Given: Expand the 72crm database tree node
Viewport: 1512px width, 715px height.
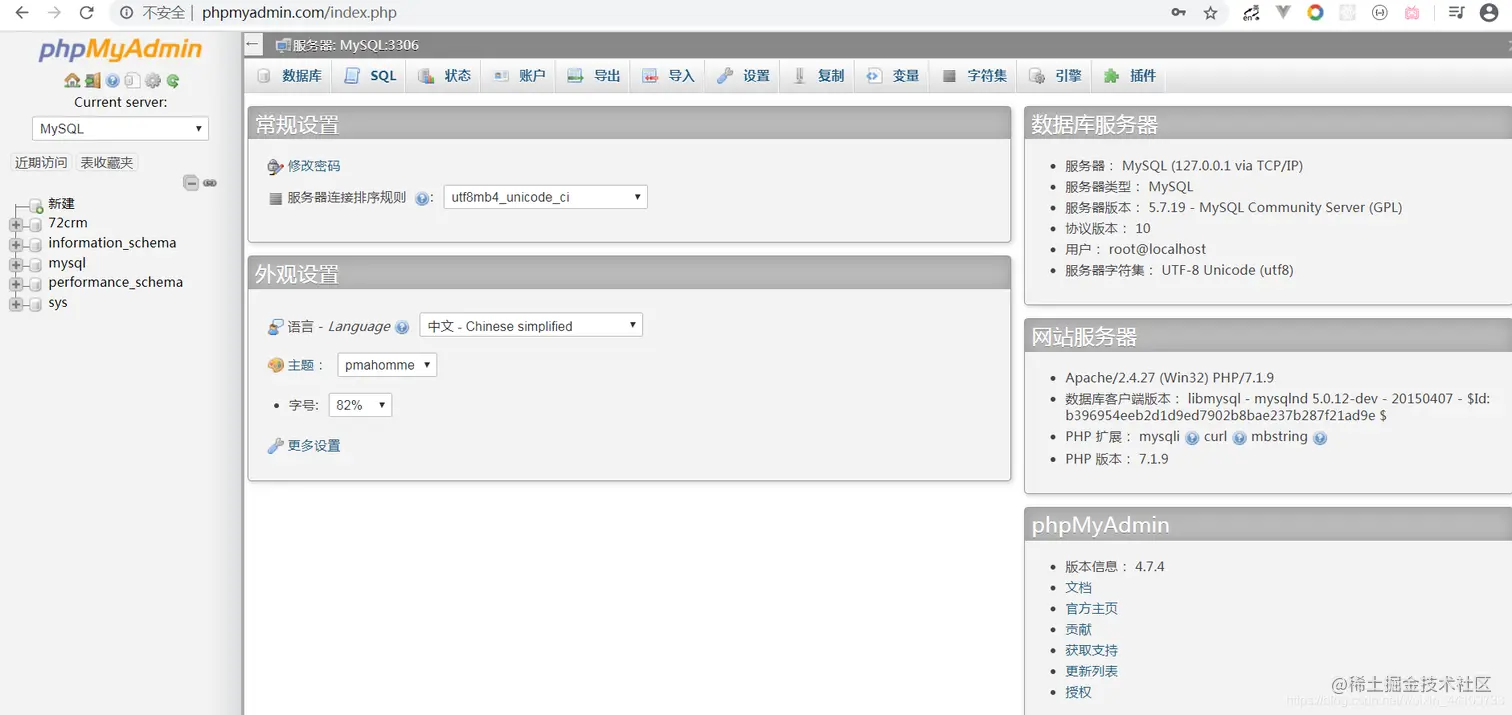Looking at the screenshot, I should coord(16,224).
